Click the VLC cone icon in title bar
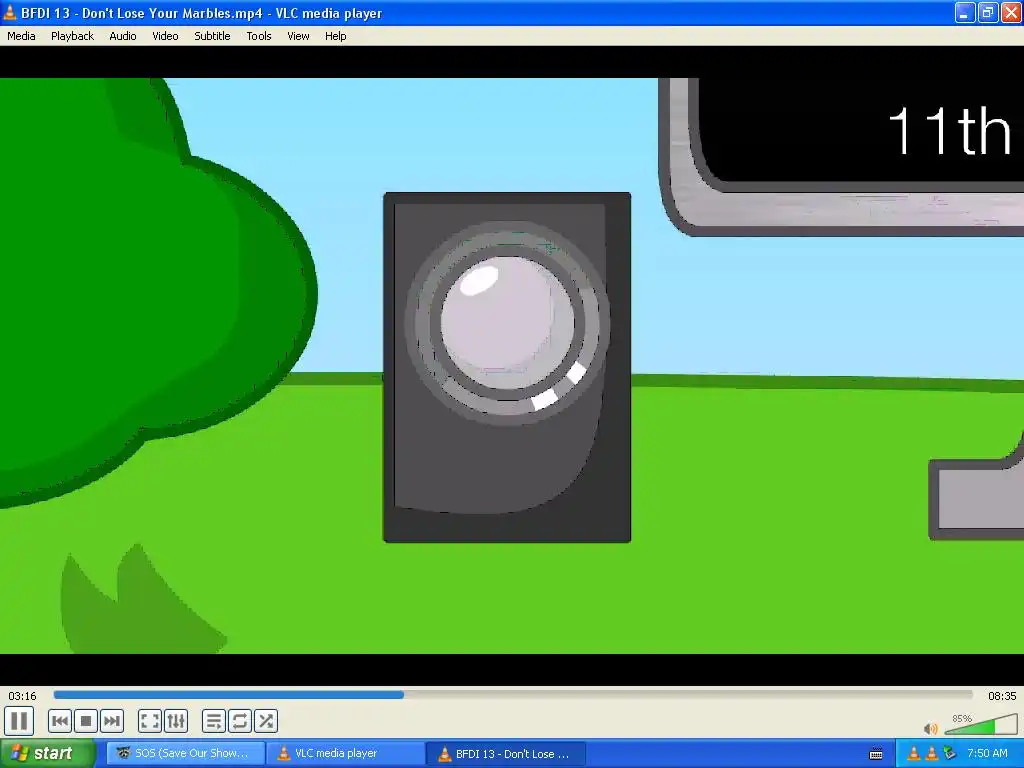Viewport: 1024px width, 768px height. [10, 12]
